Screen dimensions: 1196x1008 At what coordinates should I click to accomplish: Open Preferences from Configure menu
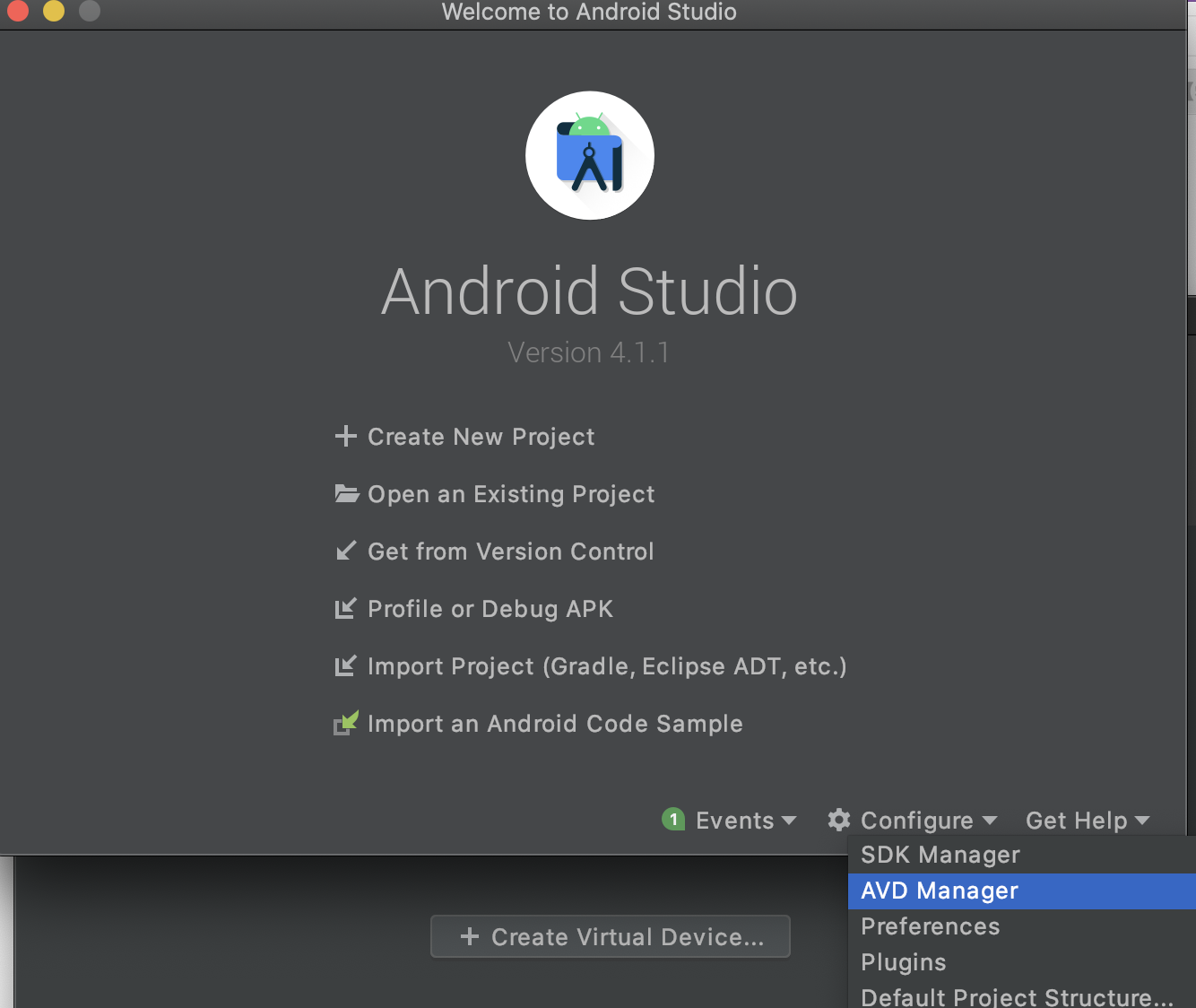tap(1022, 926)
